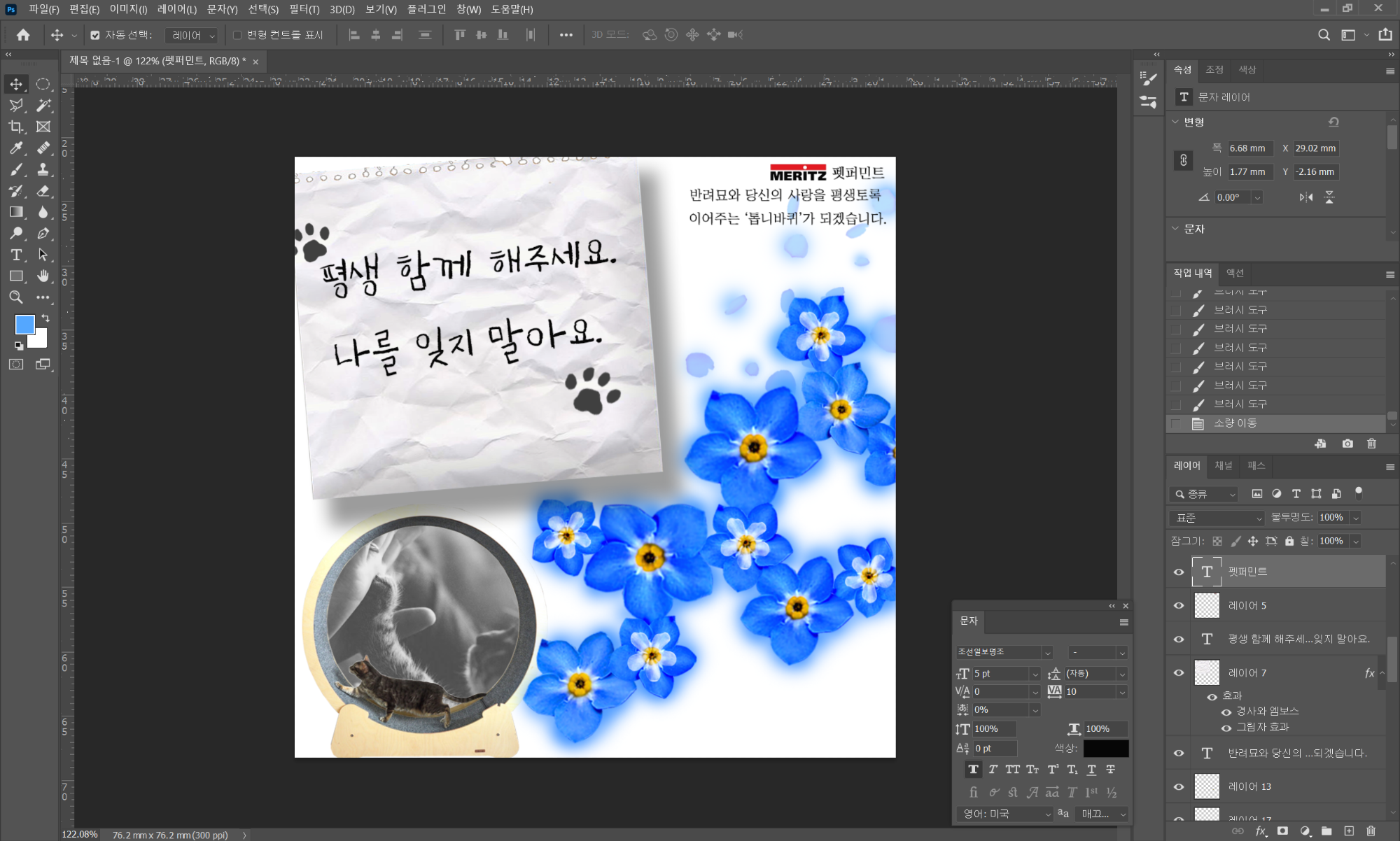
Task: Toggle 경사와 엠보스 effect visibility
Action: click(1226, 712)
